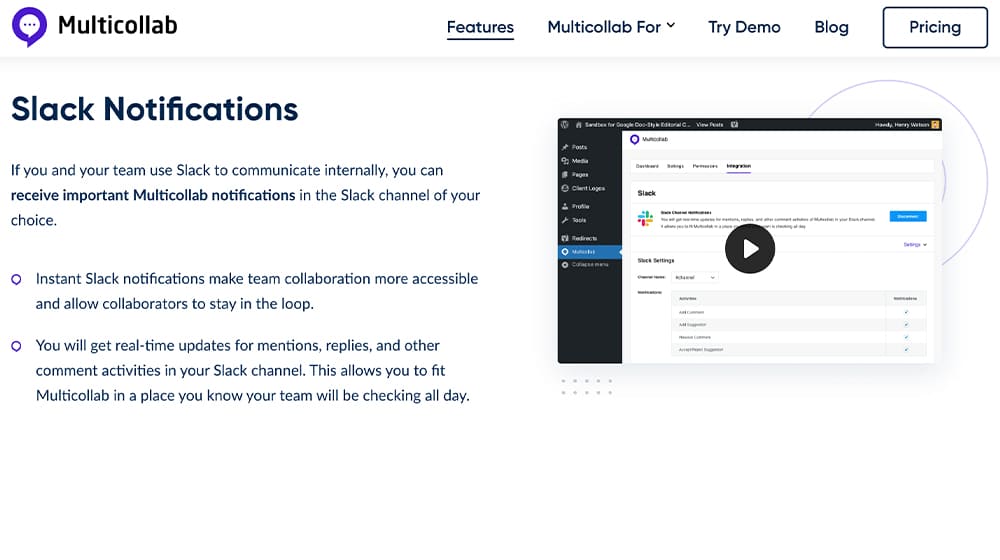Click the bullet circle beside 'You will get real-time updates'
This screenshot has height=560, width=1000.
(17, 346)
